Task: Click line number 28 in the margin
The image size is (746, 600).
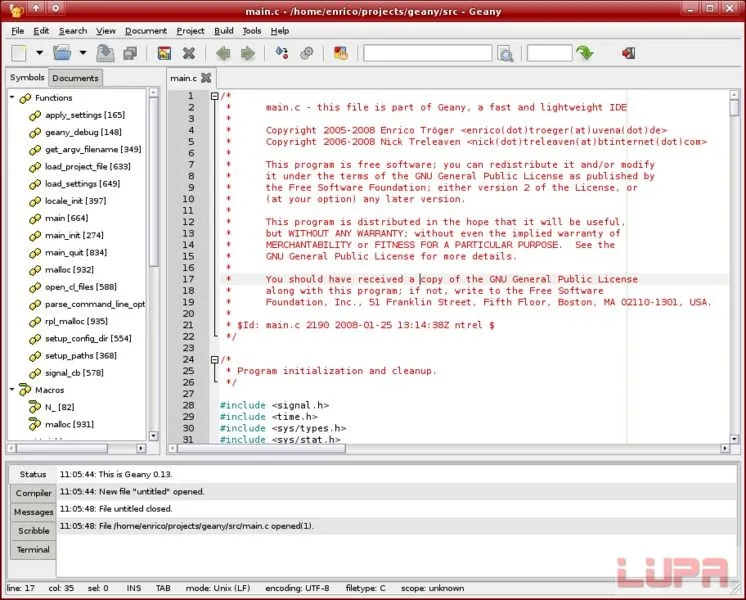Action: click(188, 405)
